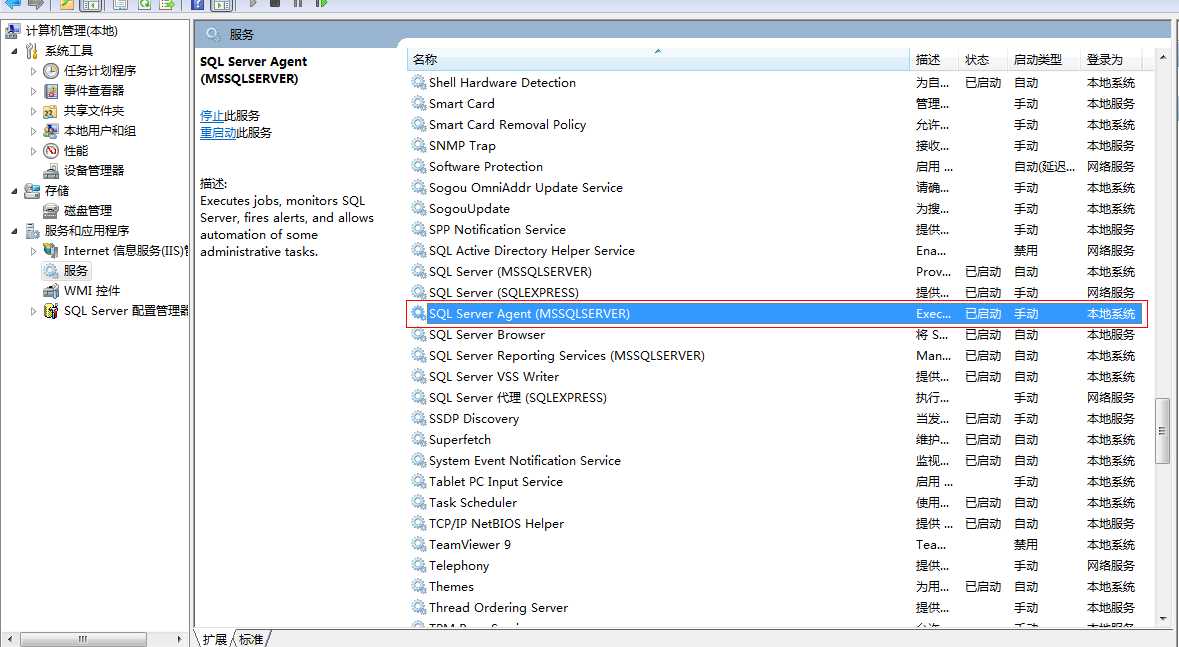Switch to the 标准 tab
Image resolution: width=1179 pixels, height=647 pixels.
point(251,639)
